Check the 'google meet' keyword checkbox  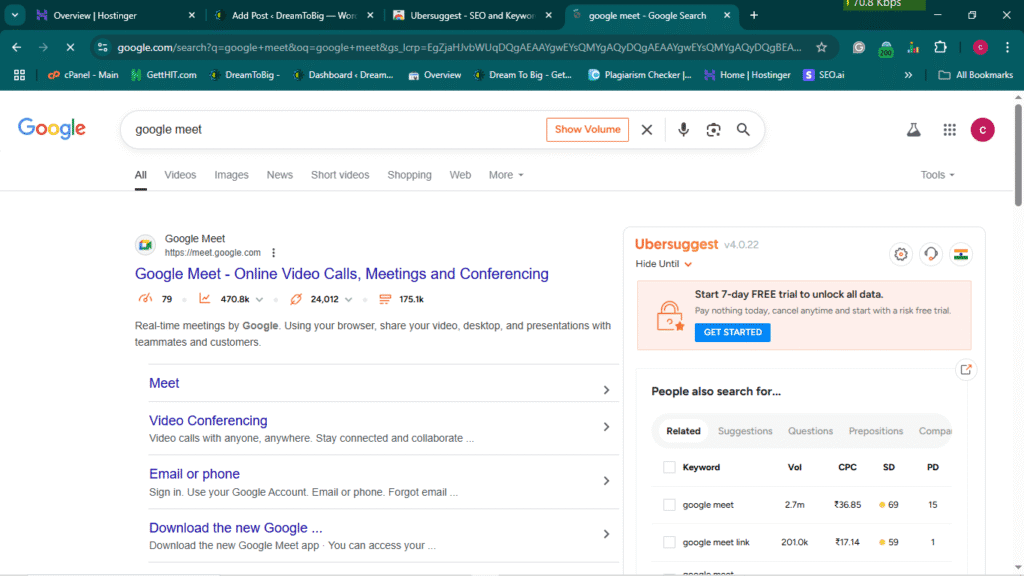pos(669,505)
